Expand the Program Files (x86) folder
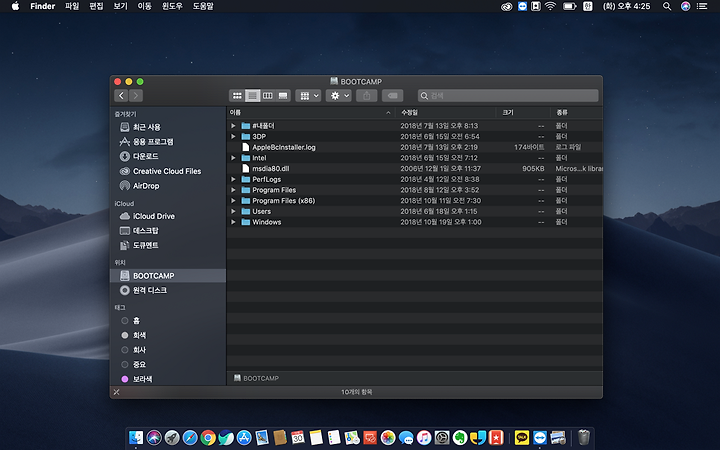Screen dimensions: 720x450 (233, 201)
